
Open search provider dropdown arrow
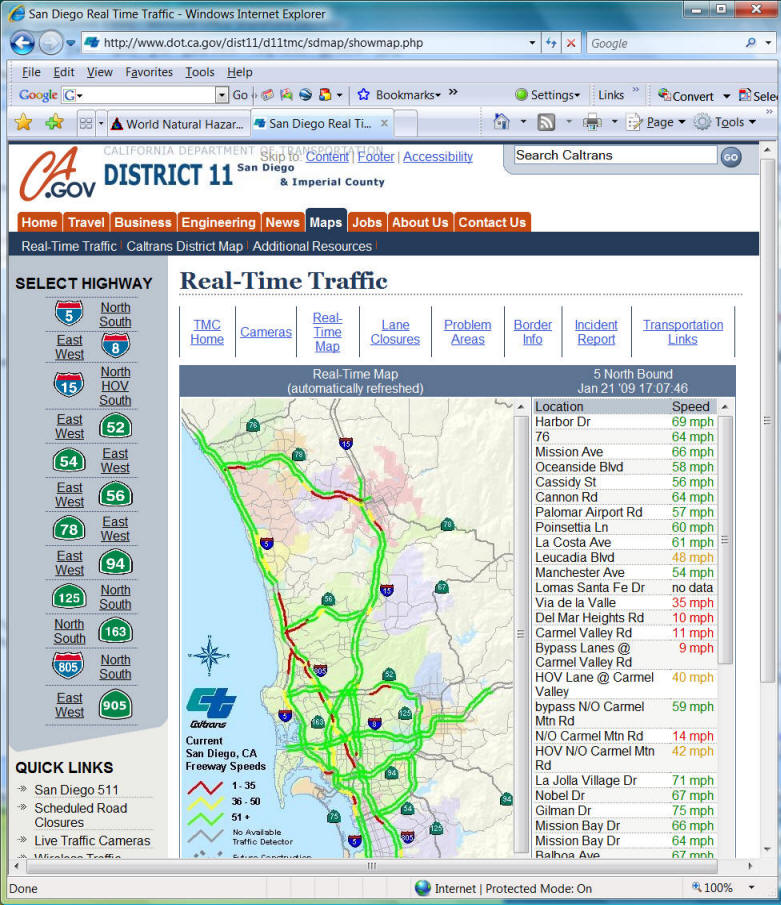768,43
